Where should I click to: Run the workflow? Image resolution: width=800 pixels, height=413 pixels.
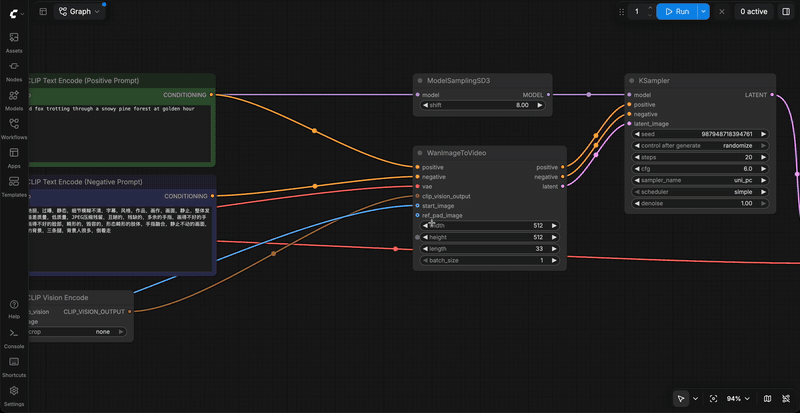677,12
